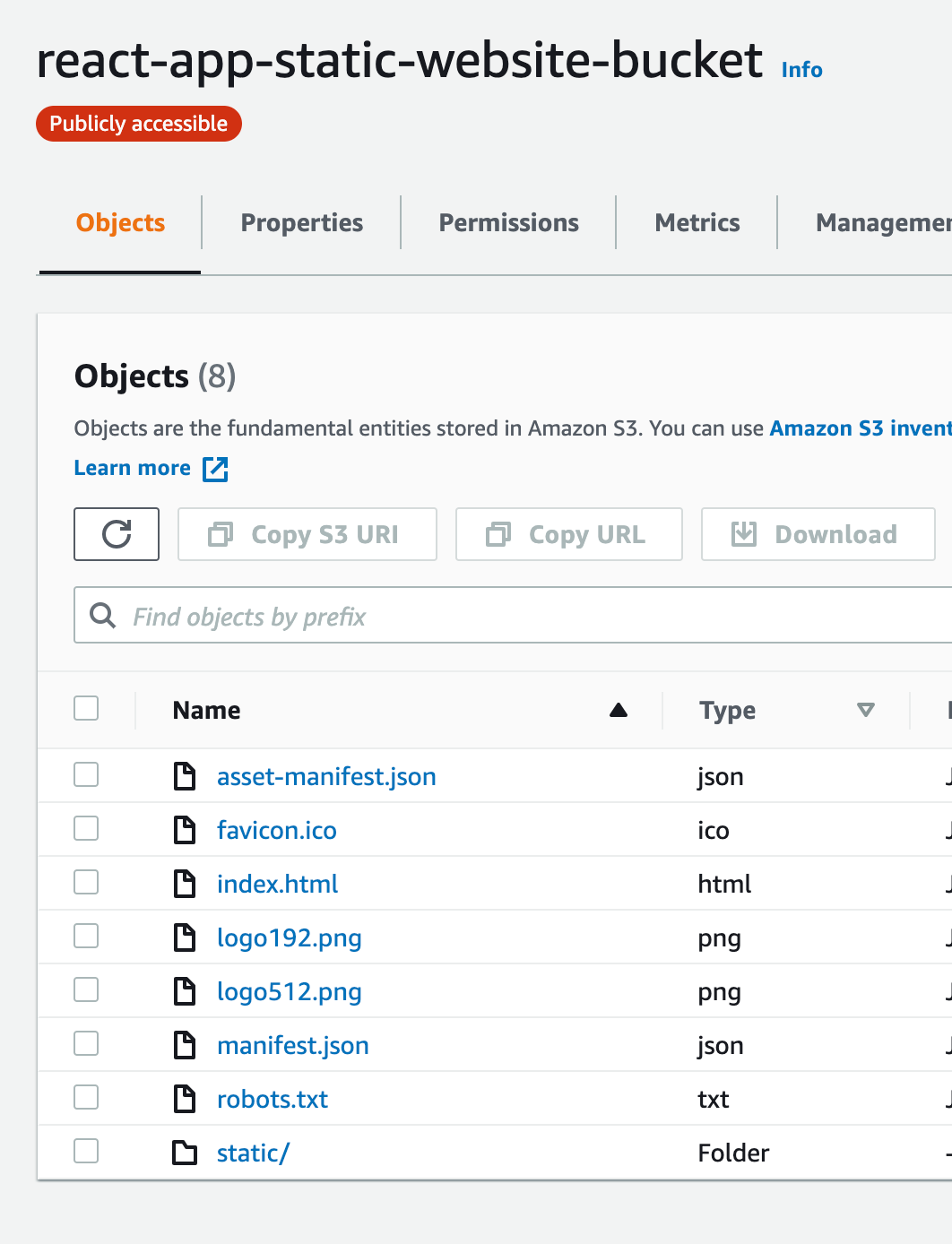Click the file icon beside favicon.ico

pyautogui.click(x=185, y=830)
